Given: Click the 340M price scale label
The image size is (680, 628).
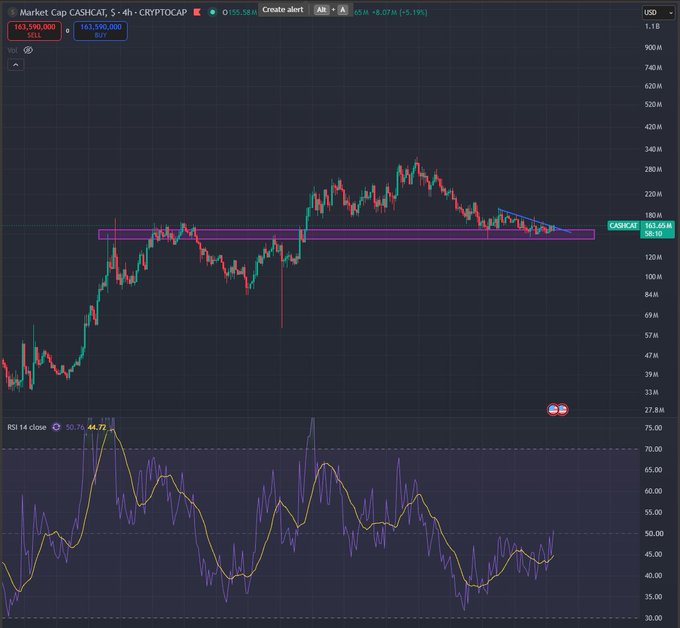Looking at the screenshot, I should coord(653,149).
